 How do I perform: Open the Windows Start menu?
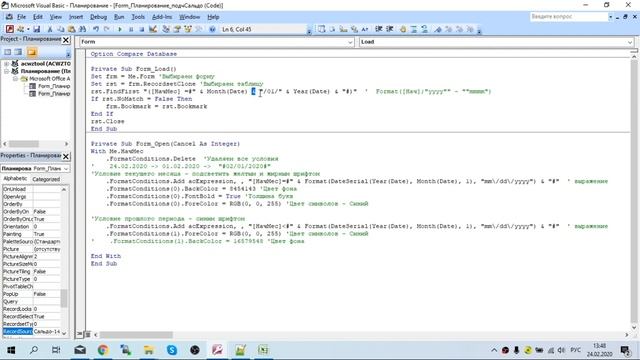(x=11, y=350)
